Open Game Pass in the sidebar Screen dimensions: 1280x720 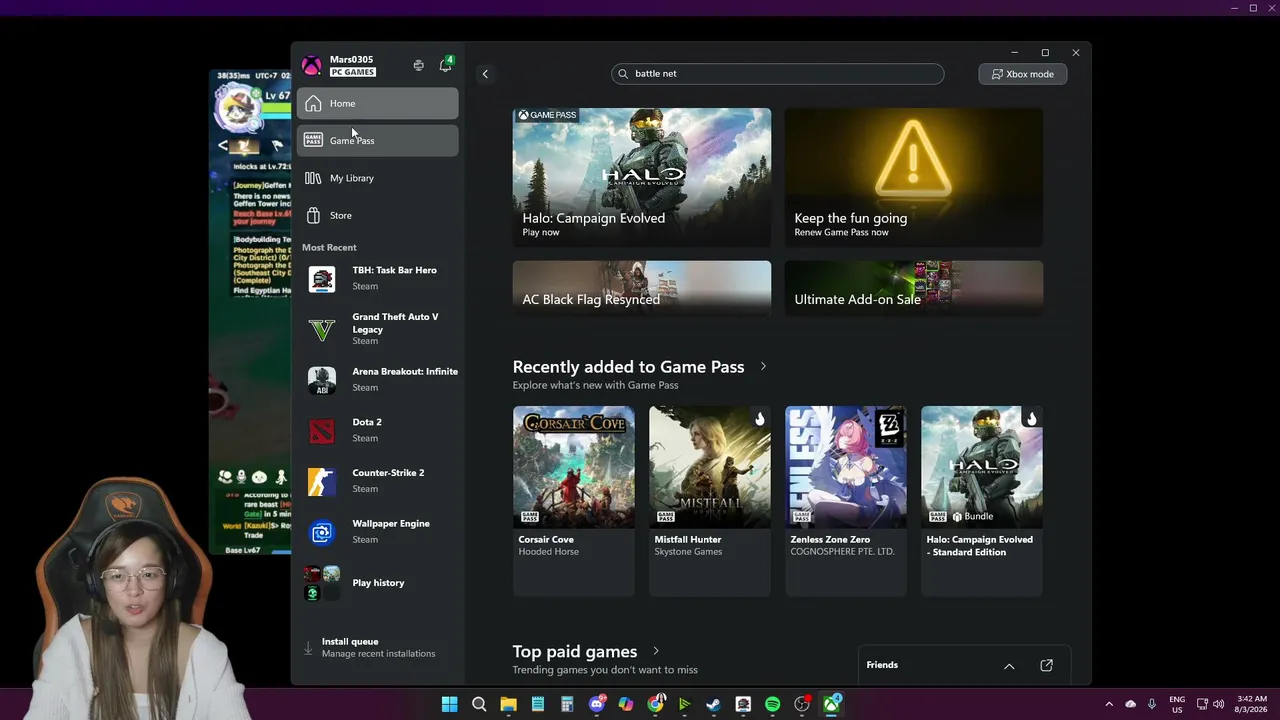coord(377,140)
